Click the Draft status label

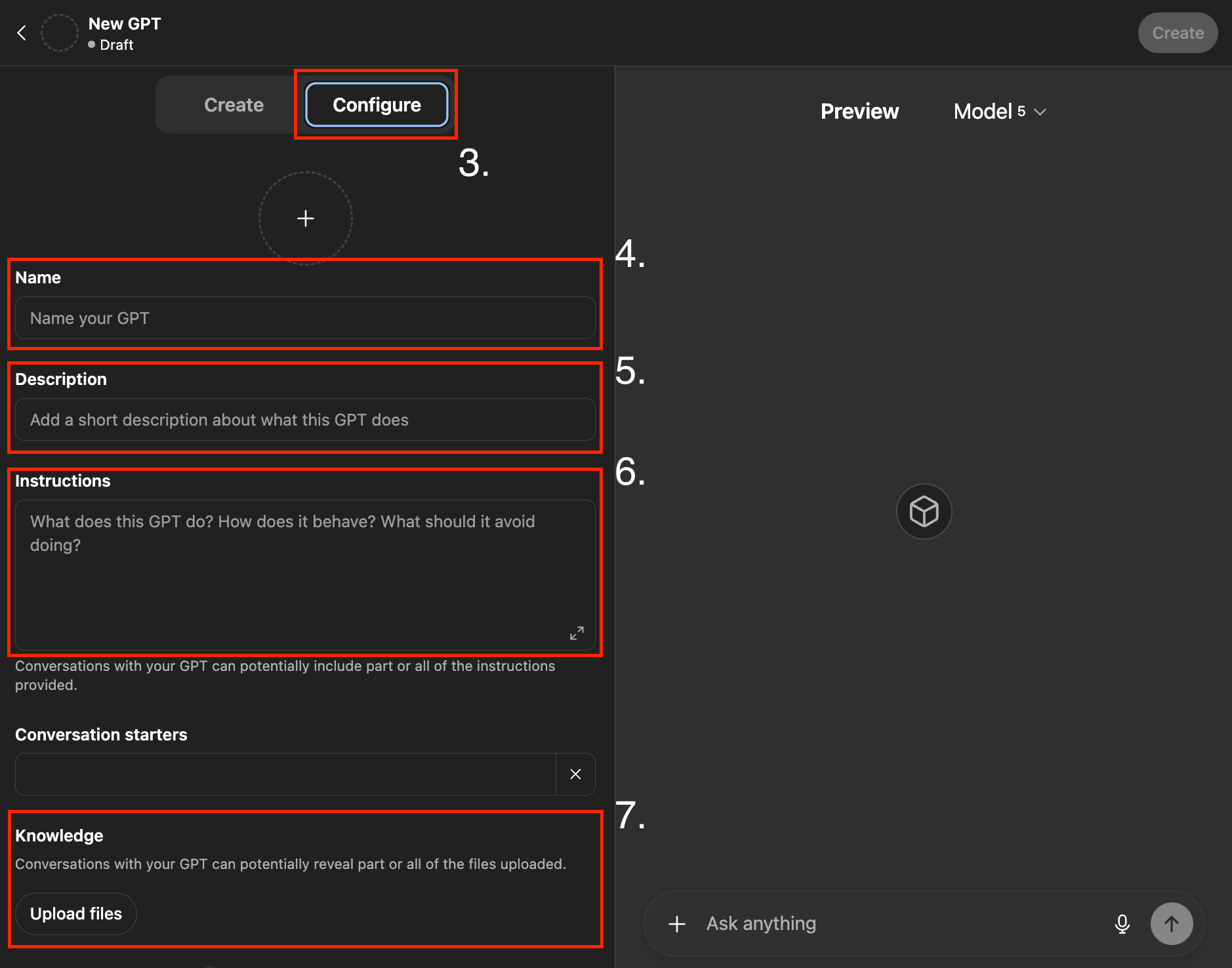click(117, 45)
